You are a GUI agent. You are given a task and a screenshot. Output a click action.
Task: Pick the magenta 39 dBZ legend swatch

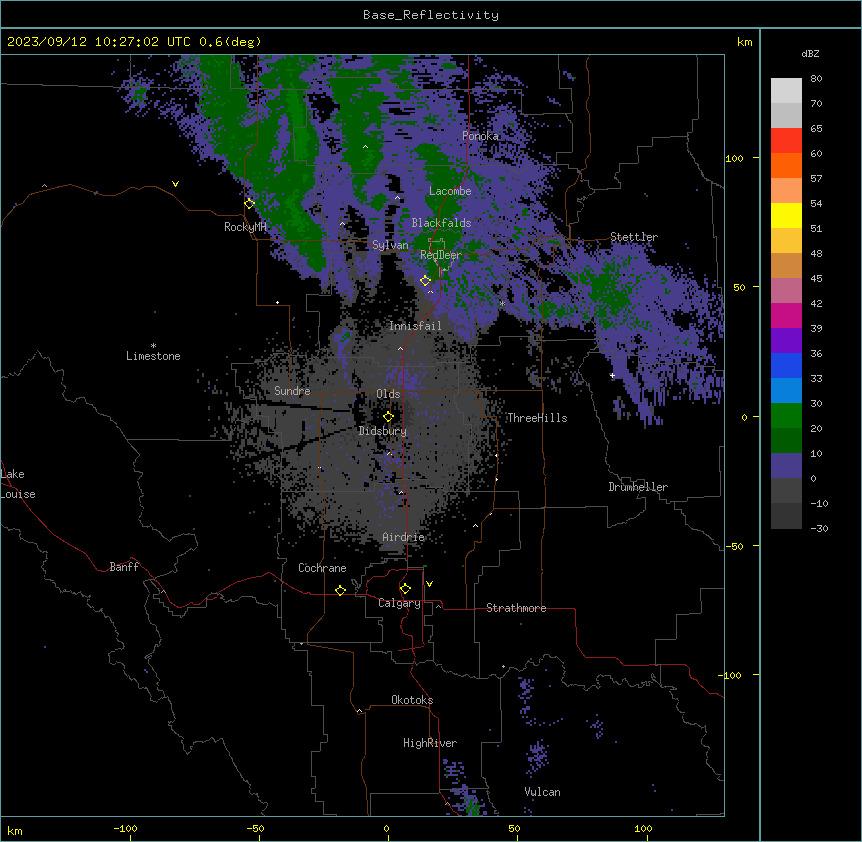click(x=786, y=315)
